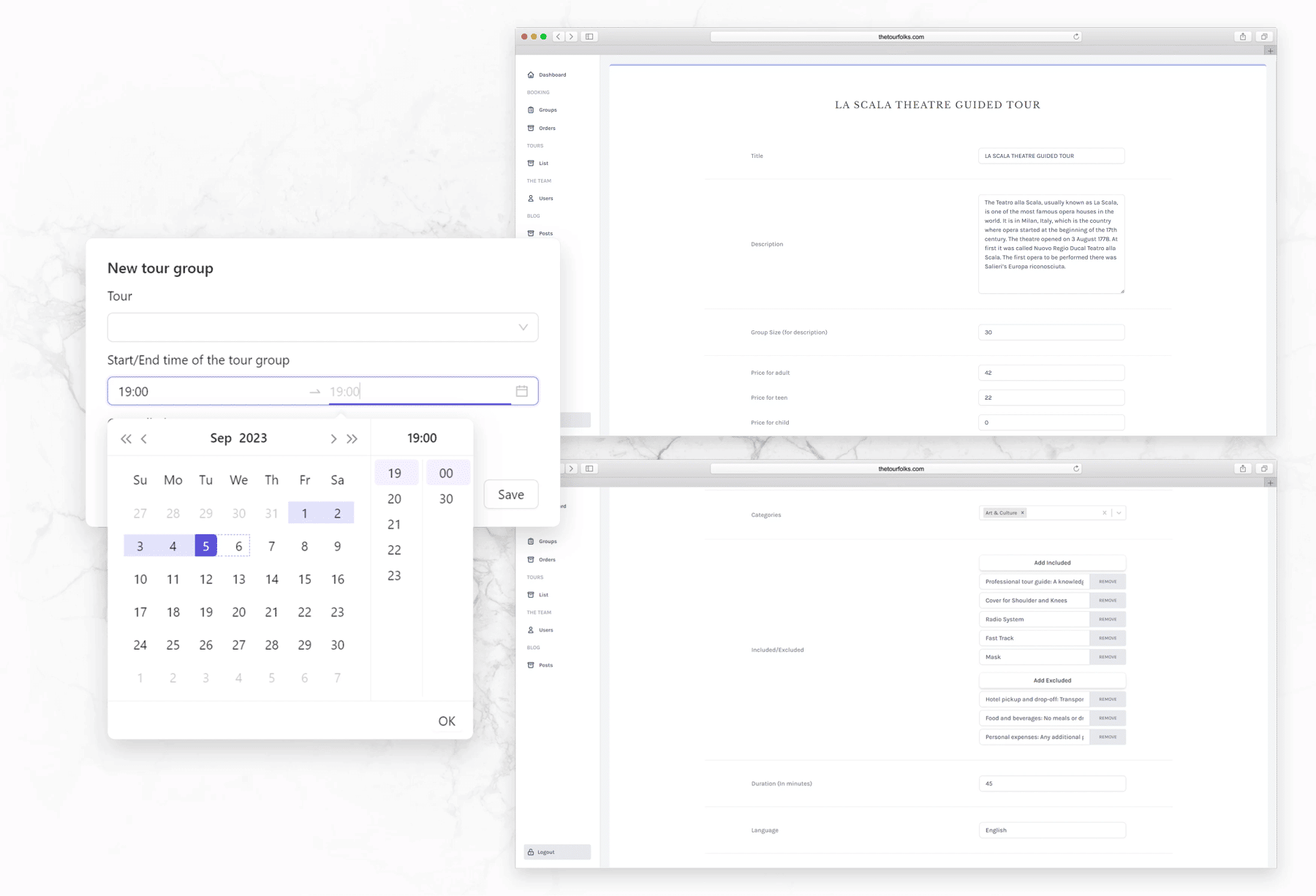The height and width of the screenshot is (896, 1316).
Task: Click the Title input field
Action: (x=1051, y=156)
